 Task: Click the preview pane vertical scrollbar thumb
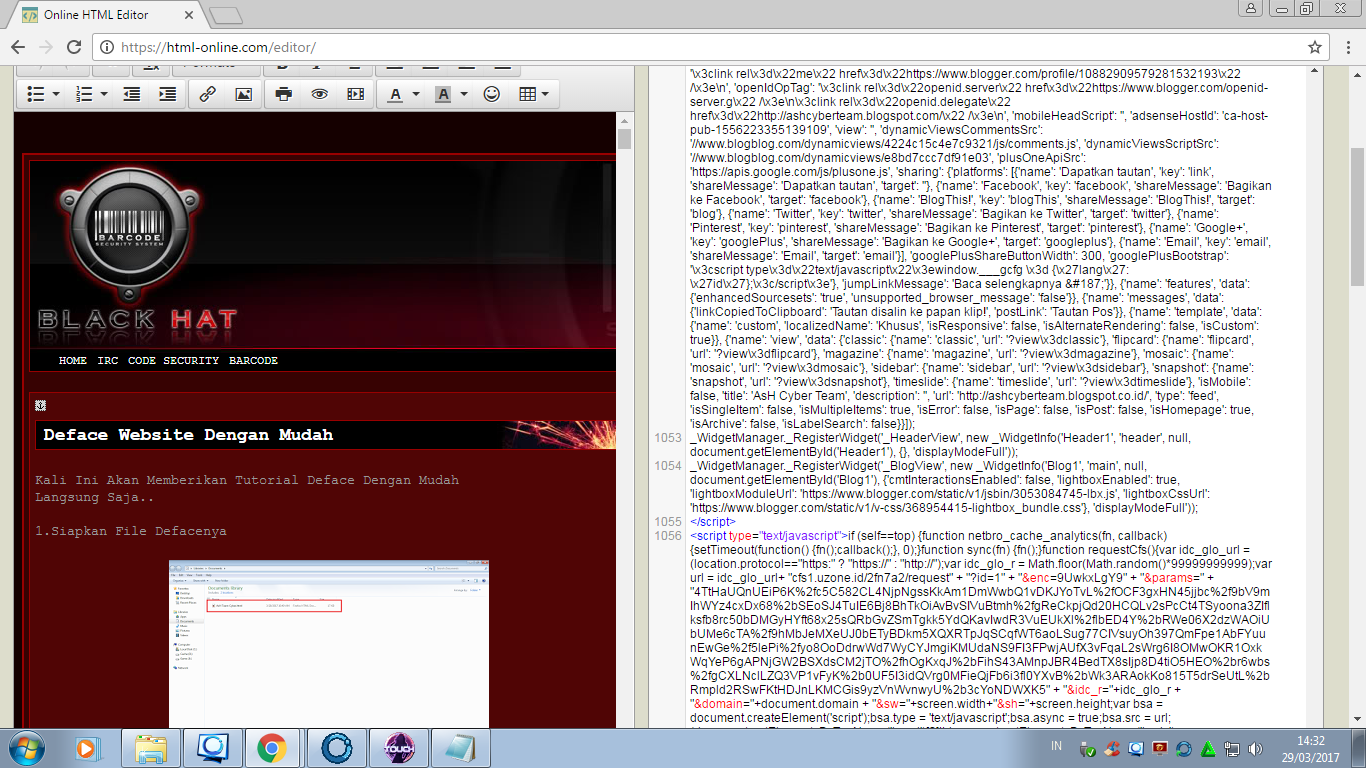point(624,138)
